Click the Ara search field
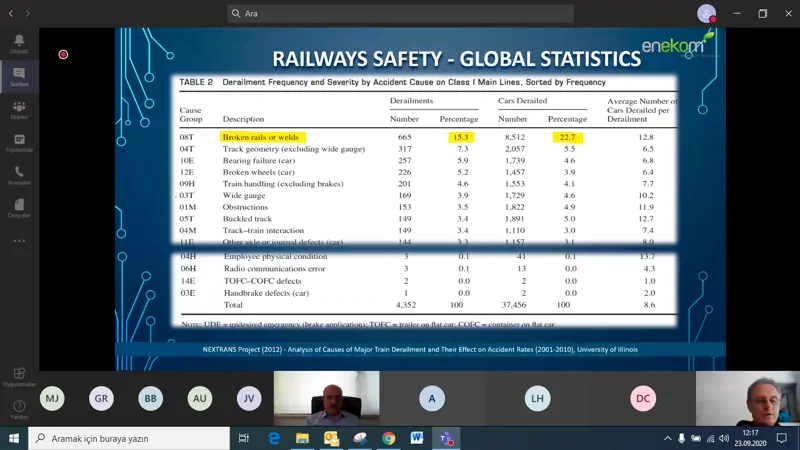 point(400,13)
